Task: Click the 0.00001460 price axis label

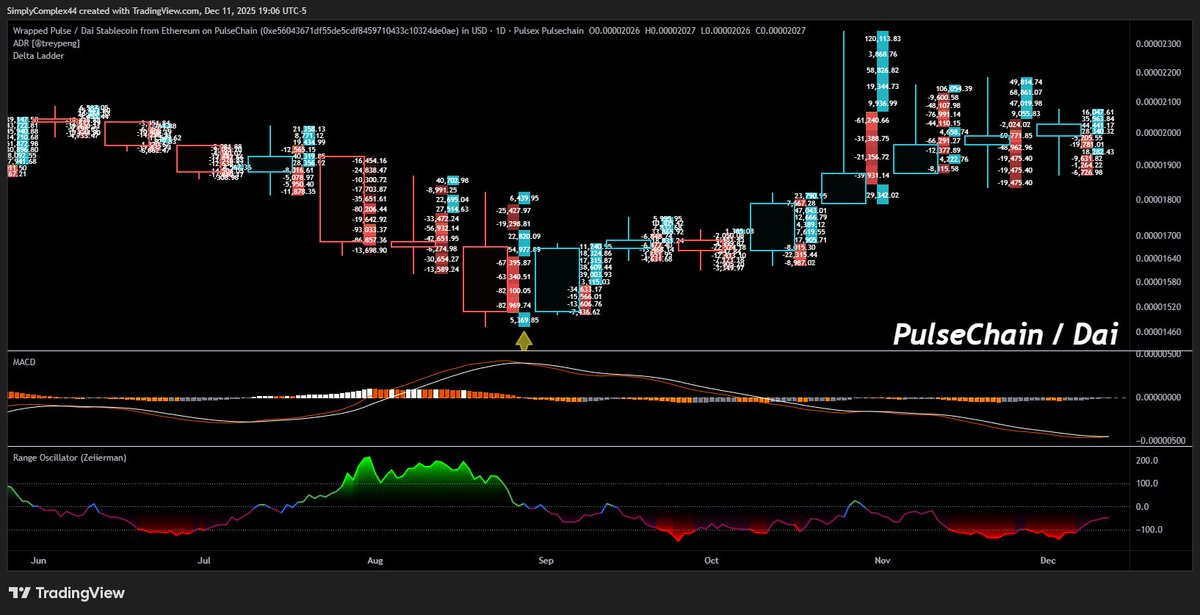Action: click(1160, 331)
